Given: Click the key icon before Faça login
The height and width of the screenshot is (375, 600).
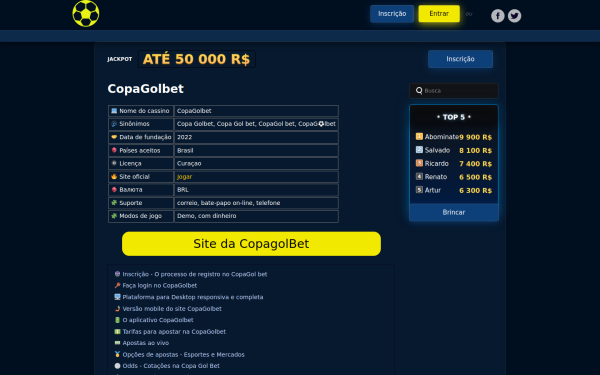Looking at the screenshot, I should point(117,285).
